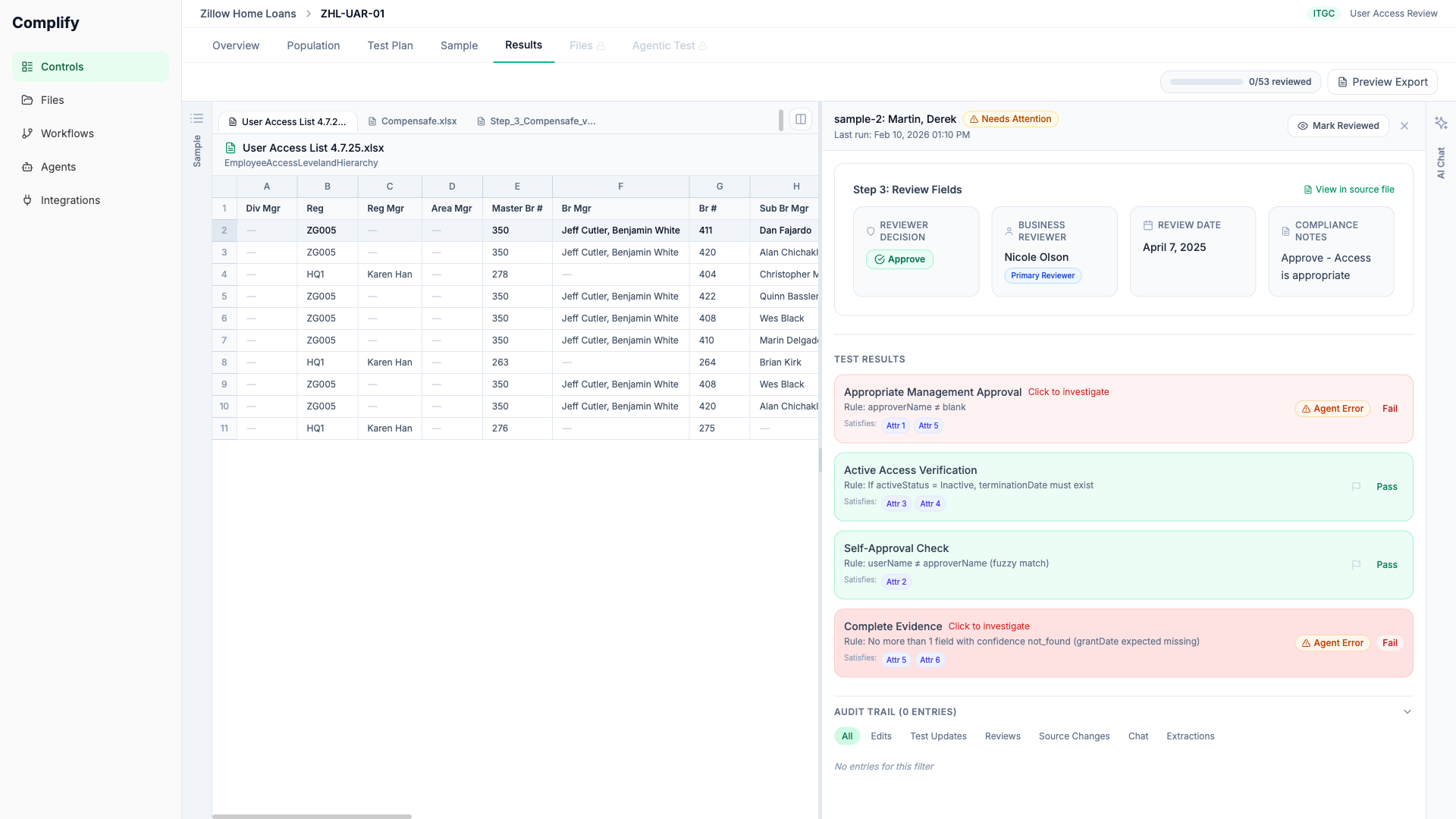Click the outline list icon beside the Sample label
The width and height of the screenshot is (1456, 819).
(197, 118)
